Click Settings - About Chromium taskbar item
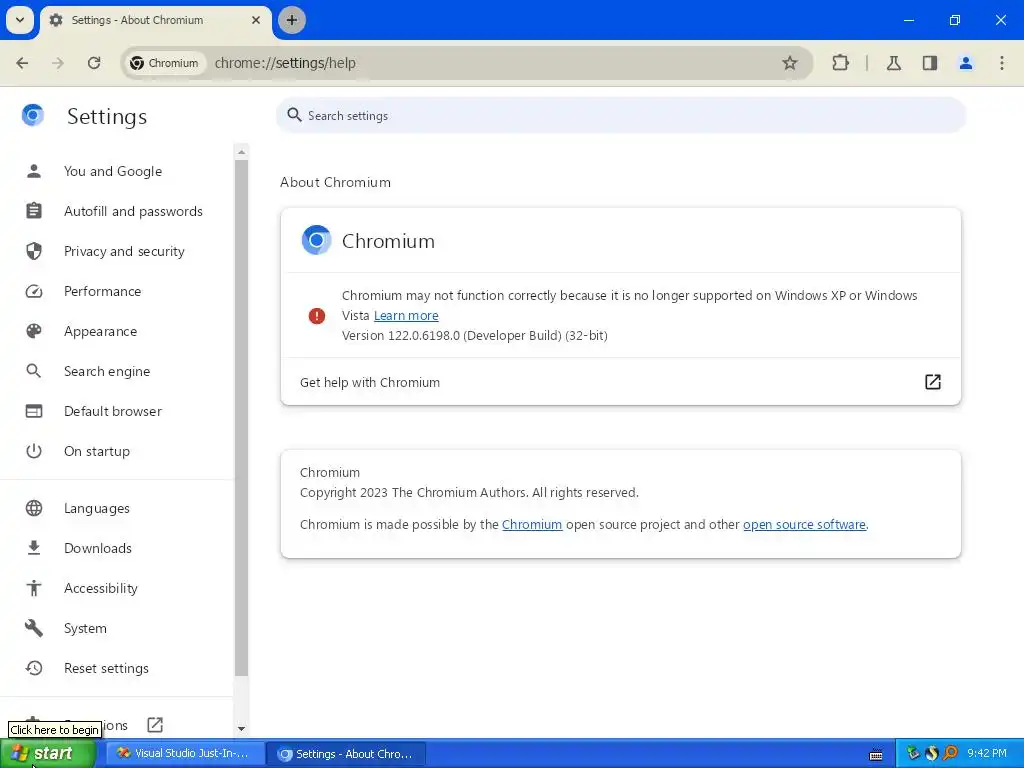The width and height of the screenshot is (1024, 768). click(346, 754)
